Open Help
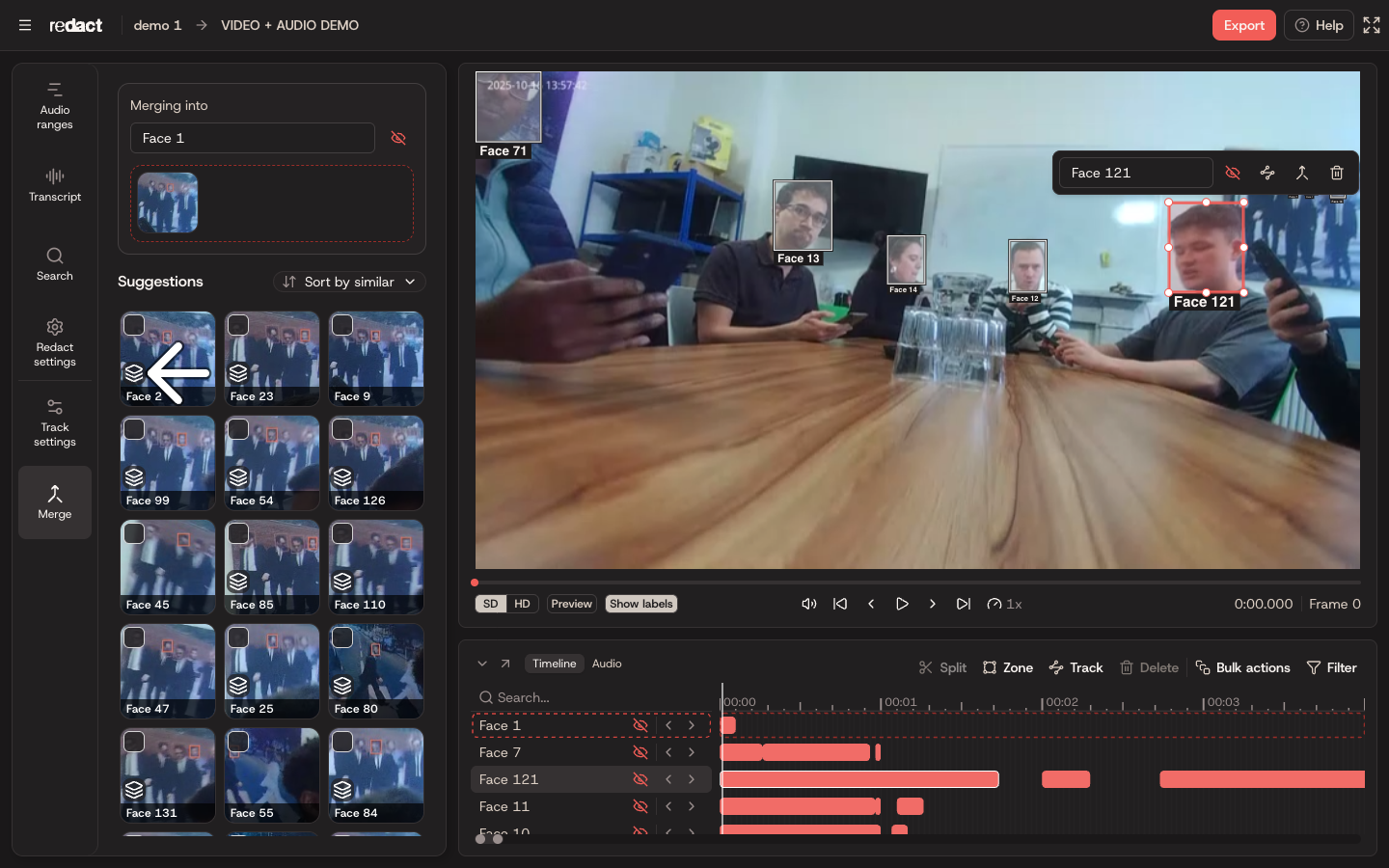Viewport: 1389px width, 868px height. (1319, 25)
